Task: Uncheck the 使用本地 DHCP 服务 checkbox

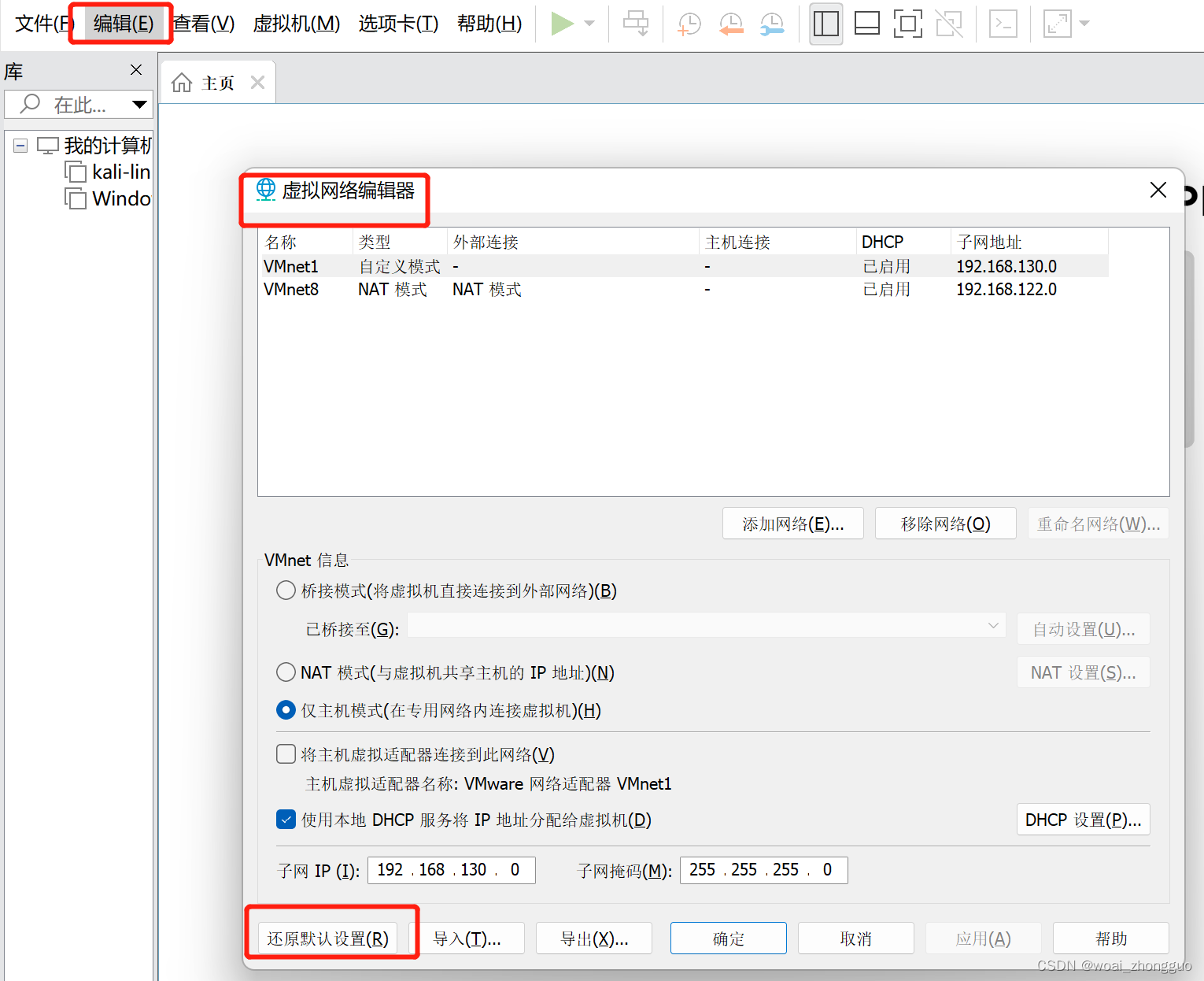Action: tap(286, 820)
